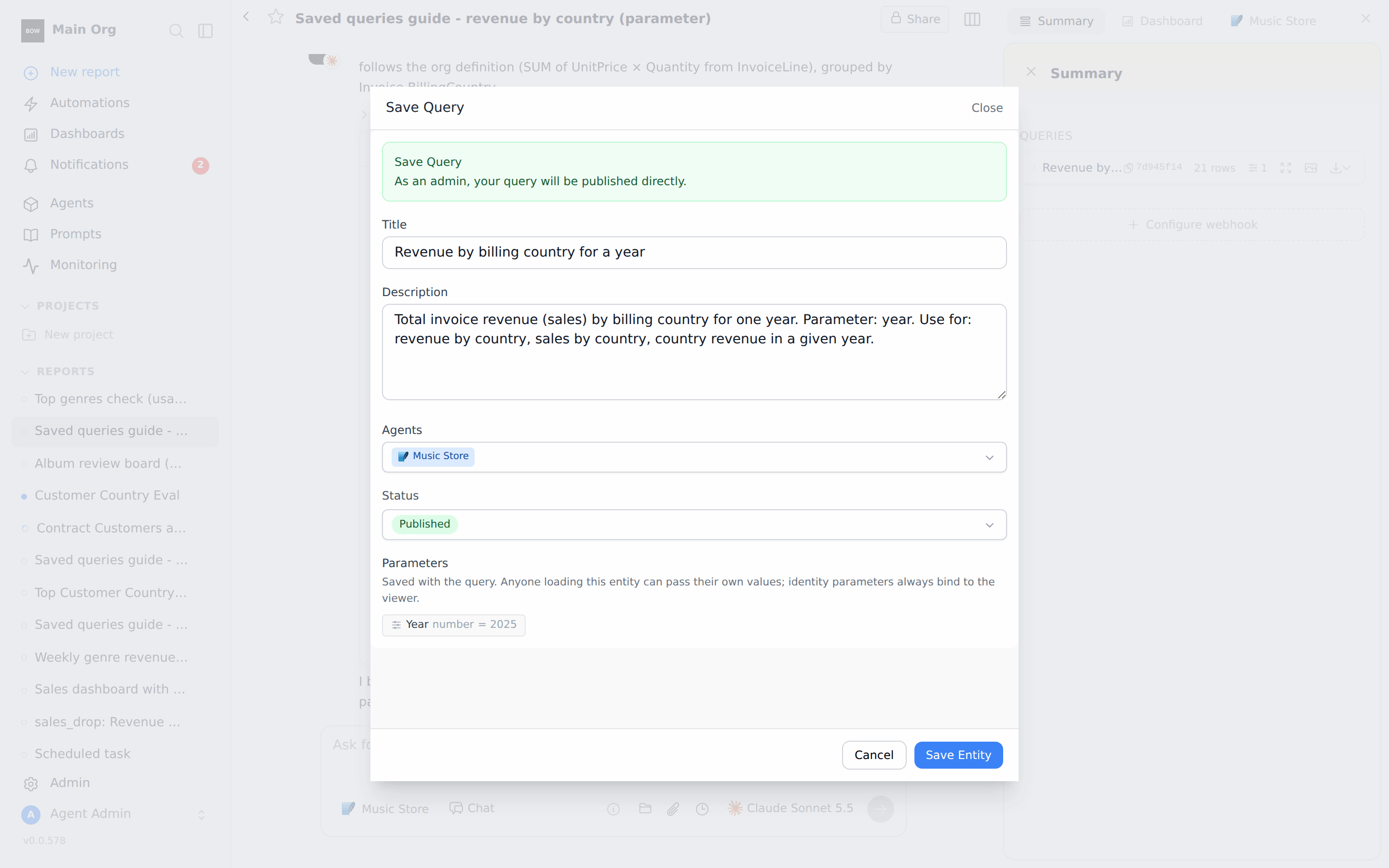
Task: Open the Customer Country Eval report
Action: (x=107, y=495)
